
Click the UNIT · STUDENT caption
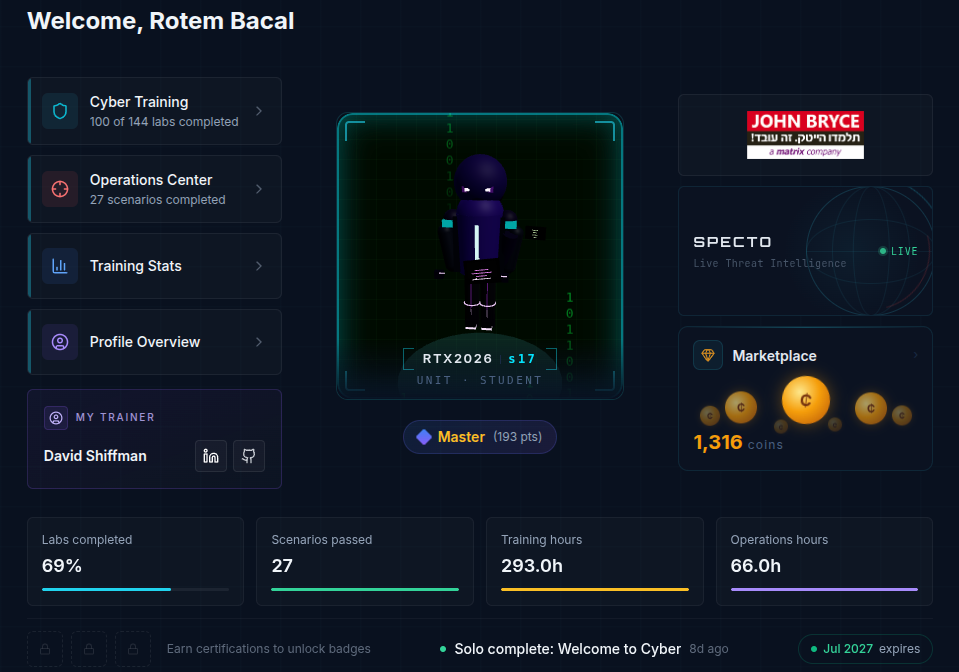[x=480, y=380]
